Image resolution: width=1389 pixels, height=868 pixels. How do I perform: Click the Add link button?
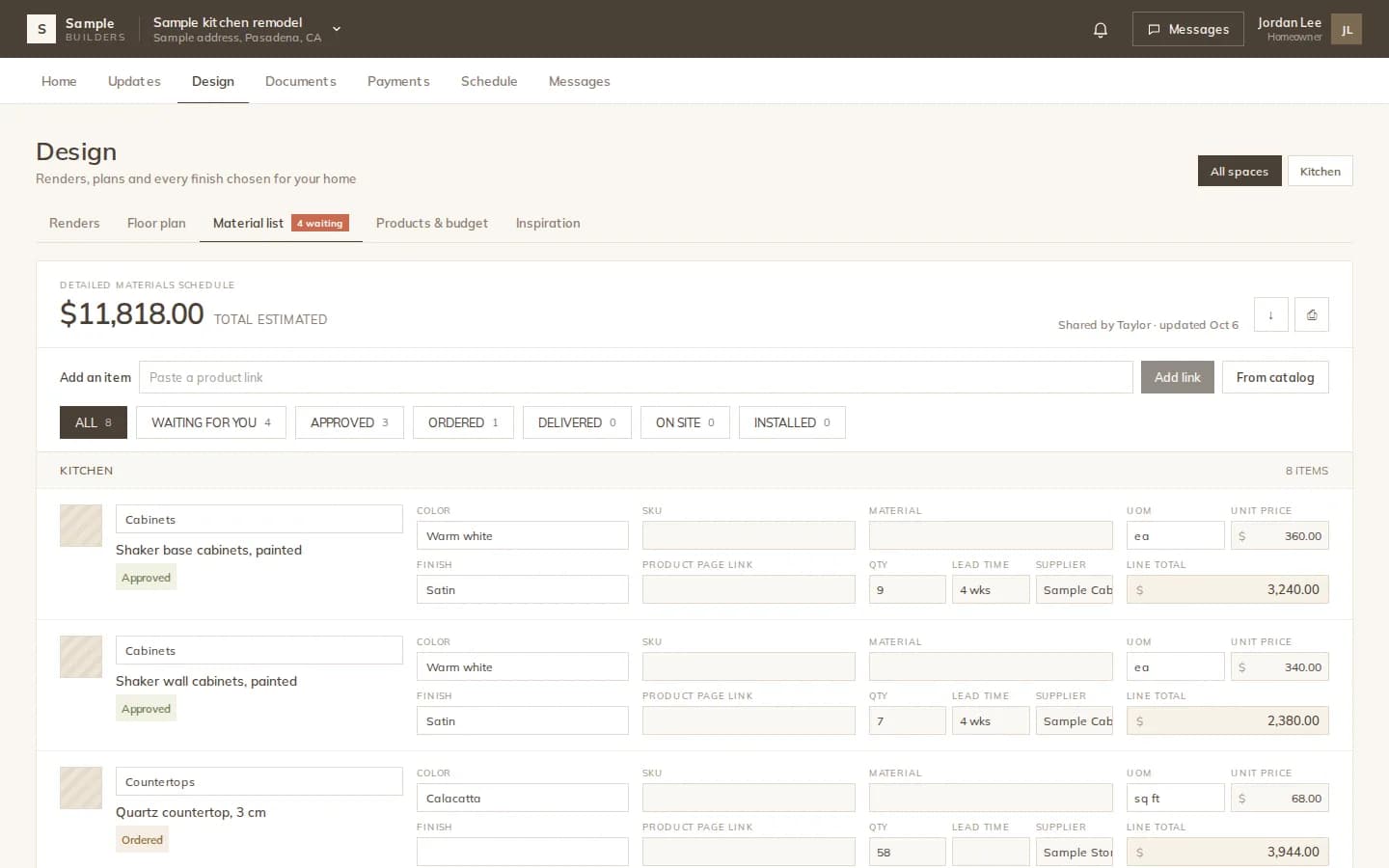pos(1178,377)
